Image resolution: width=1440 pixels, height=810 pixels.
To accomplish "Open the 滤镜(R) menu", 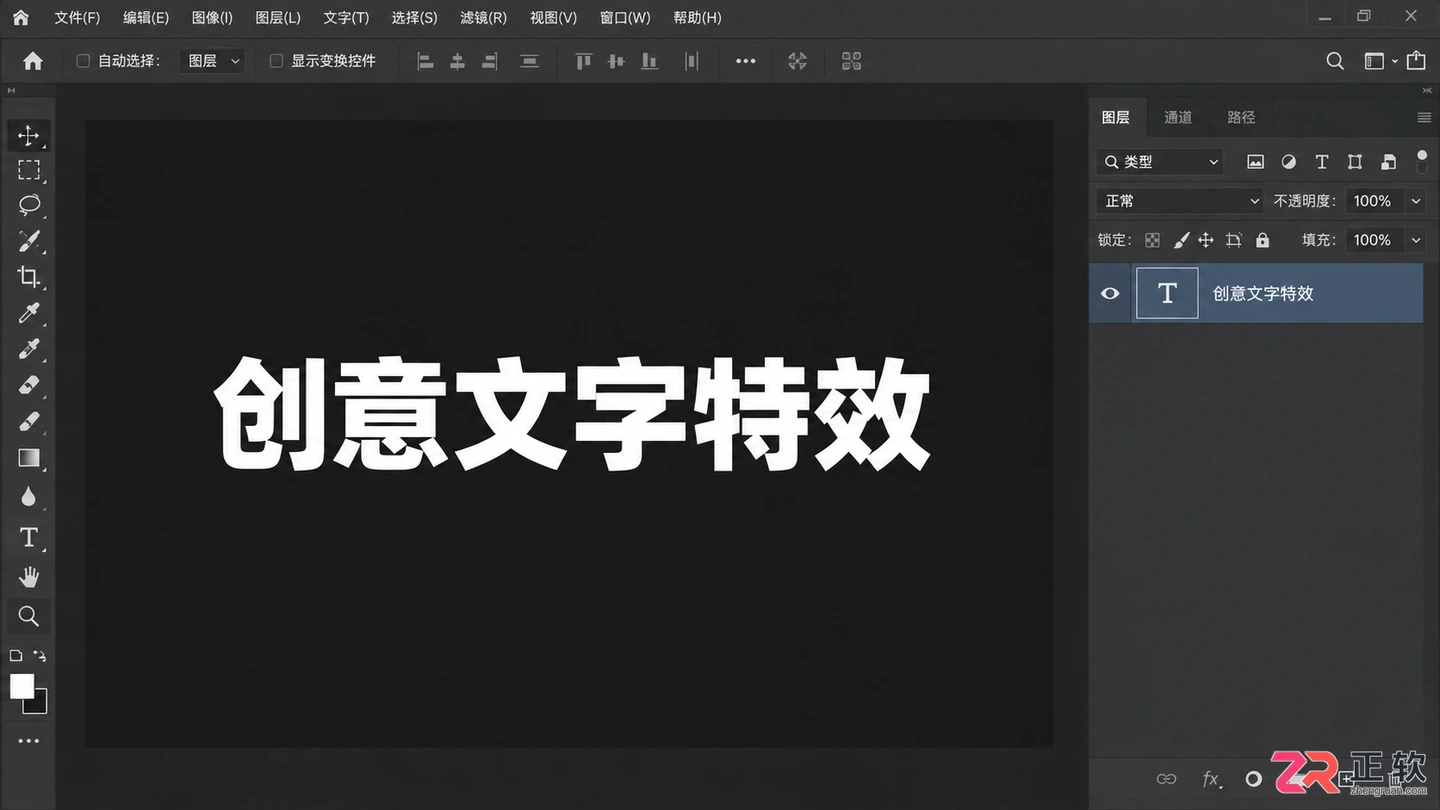I will pos(483,18).
